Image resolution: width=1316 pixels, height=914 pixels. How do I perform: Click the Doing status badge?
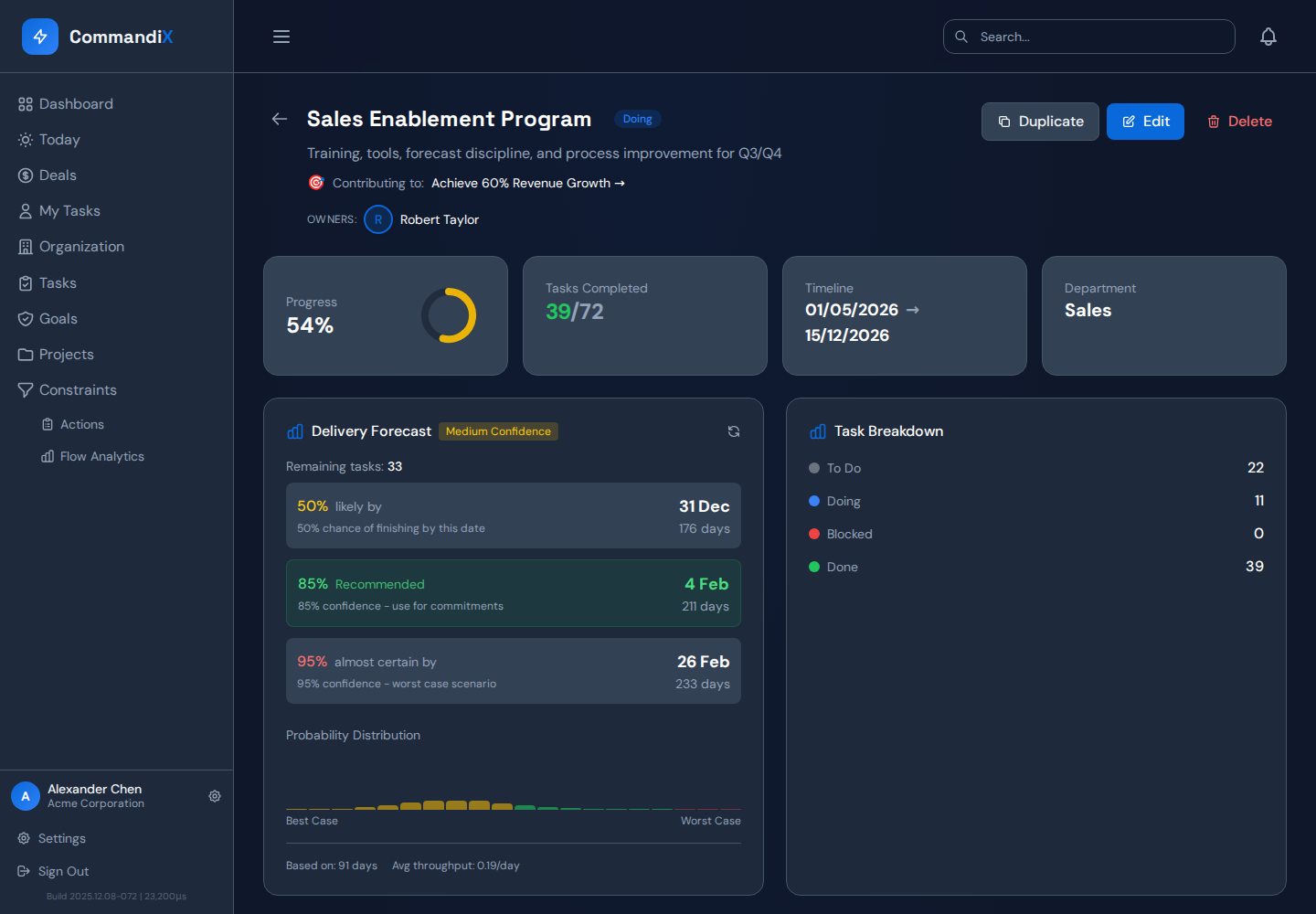(x=637, y=119)
